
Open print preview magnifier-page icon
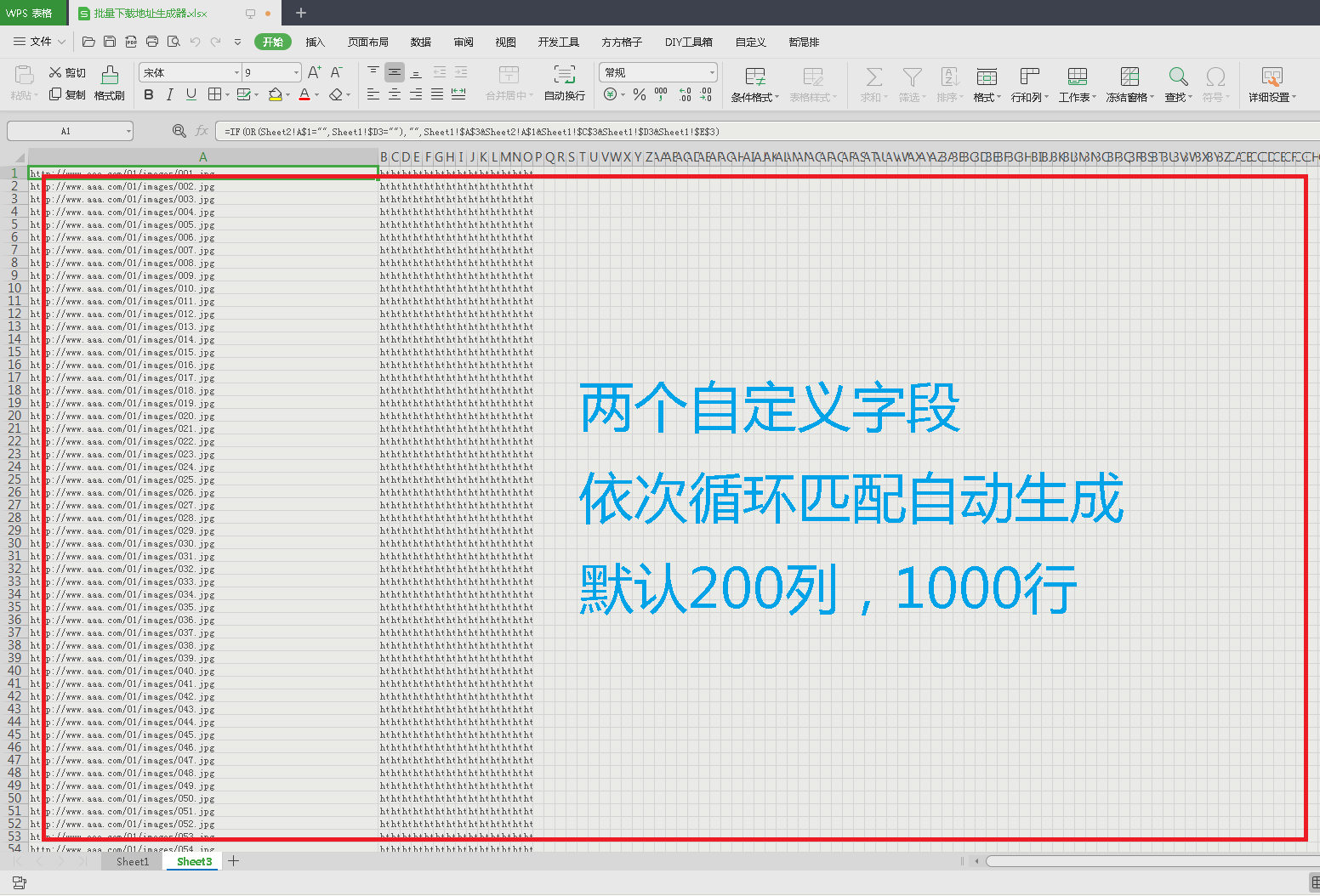(174, 42)
